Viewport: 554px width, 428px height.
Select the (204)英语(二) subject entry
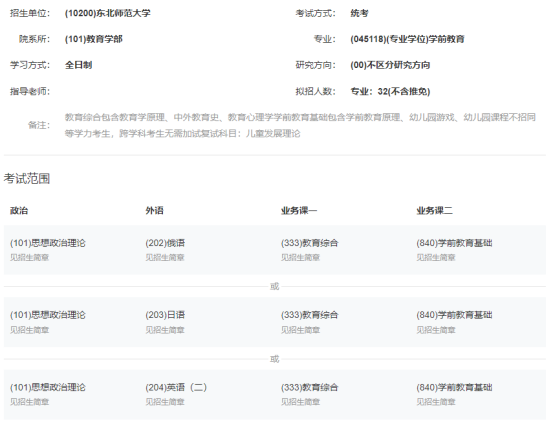176,387
